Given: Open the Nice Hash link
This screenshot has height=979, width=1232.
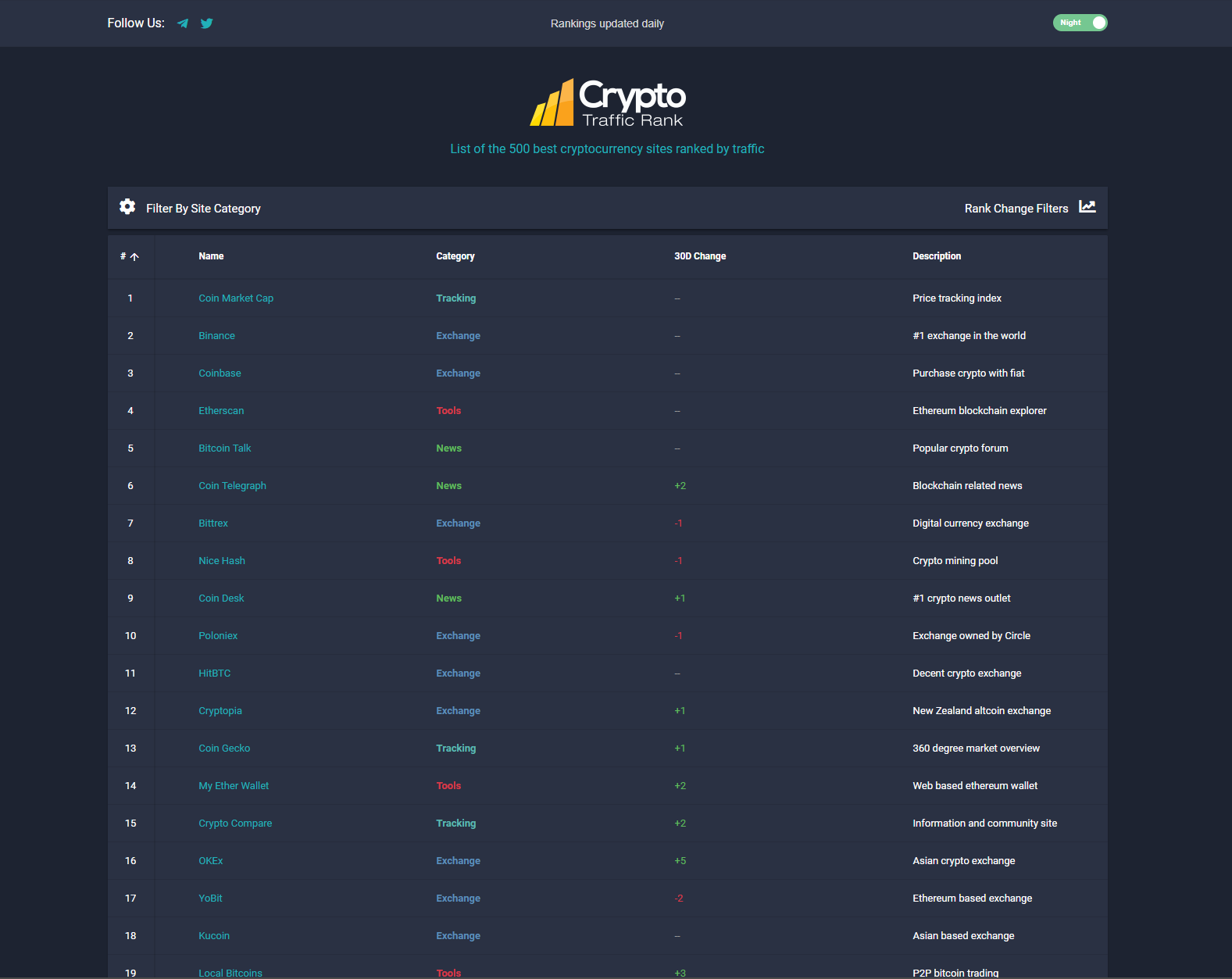Looking at the screenshot, I should 222,561.
